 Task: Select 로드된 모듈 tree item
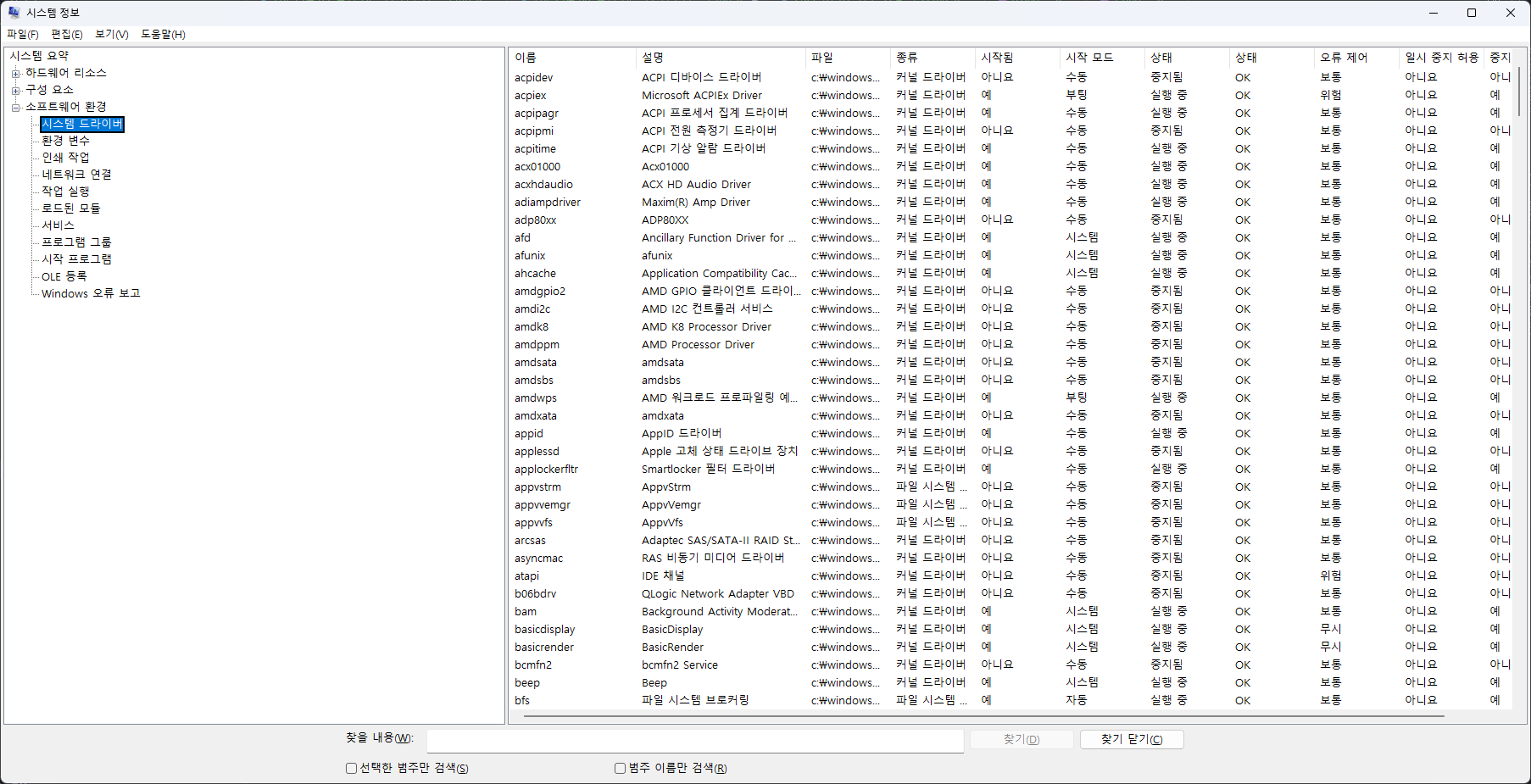click(x=71, y=209)
